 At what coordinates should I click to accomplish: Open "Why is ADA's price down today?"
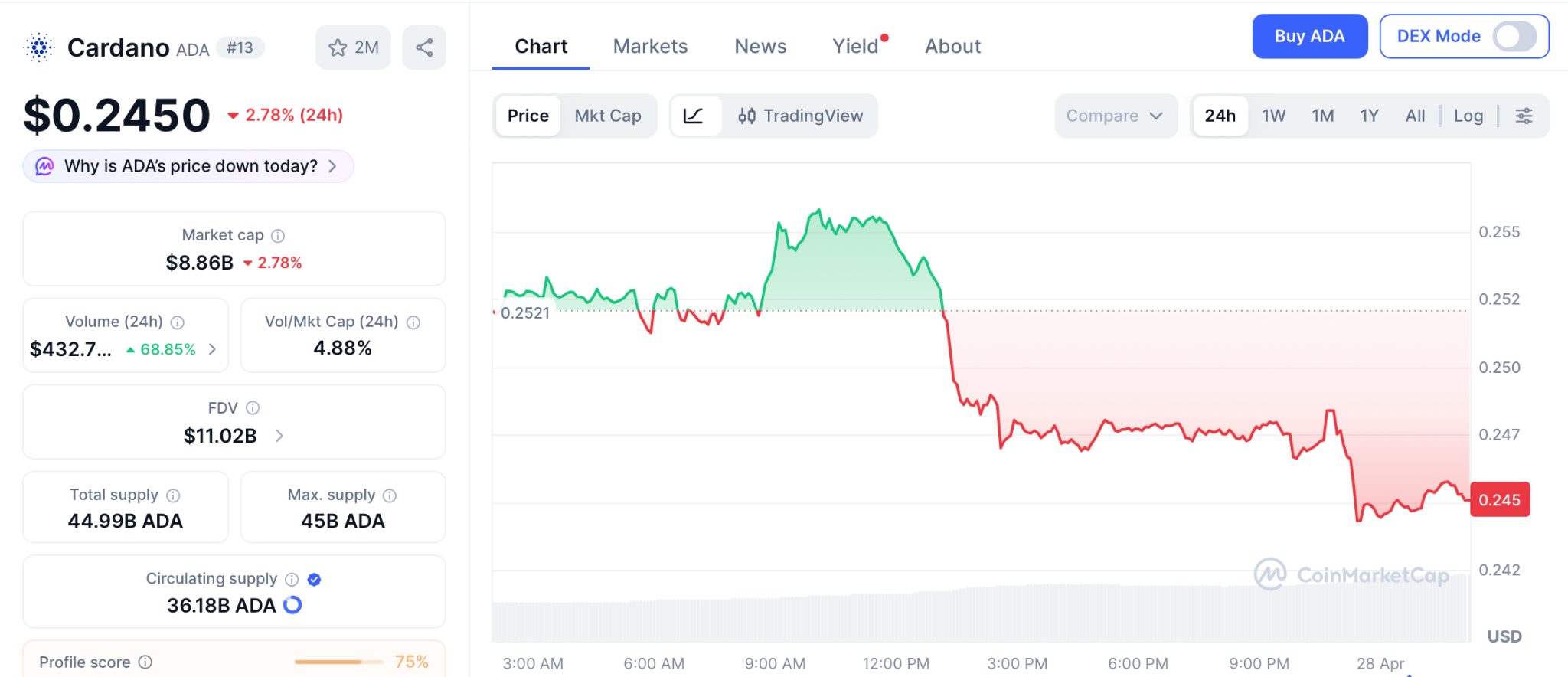pyautogui.click(x=189, y=166)
